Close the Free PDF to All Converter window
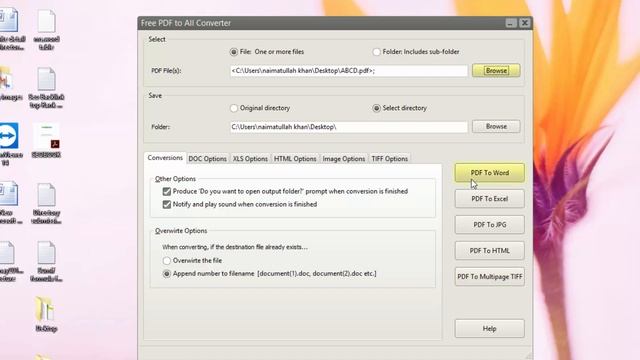 tap(525, 23)
